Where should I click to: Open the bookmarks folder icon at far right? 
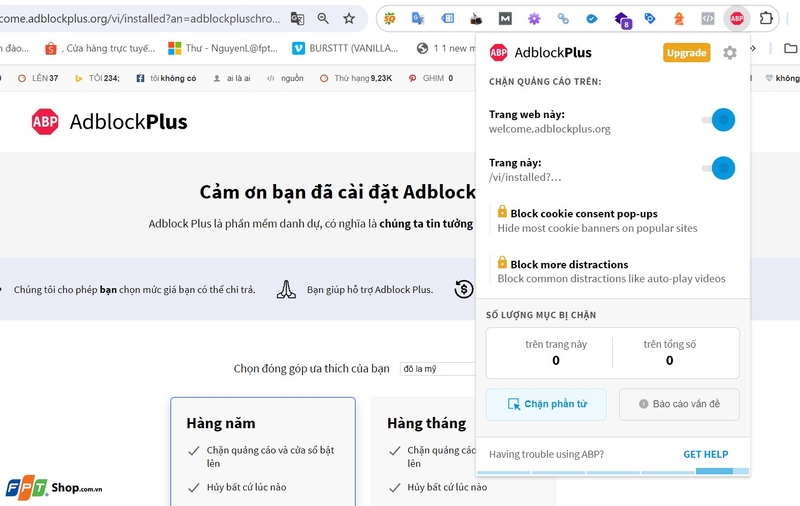(790, 48)
